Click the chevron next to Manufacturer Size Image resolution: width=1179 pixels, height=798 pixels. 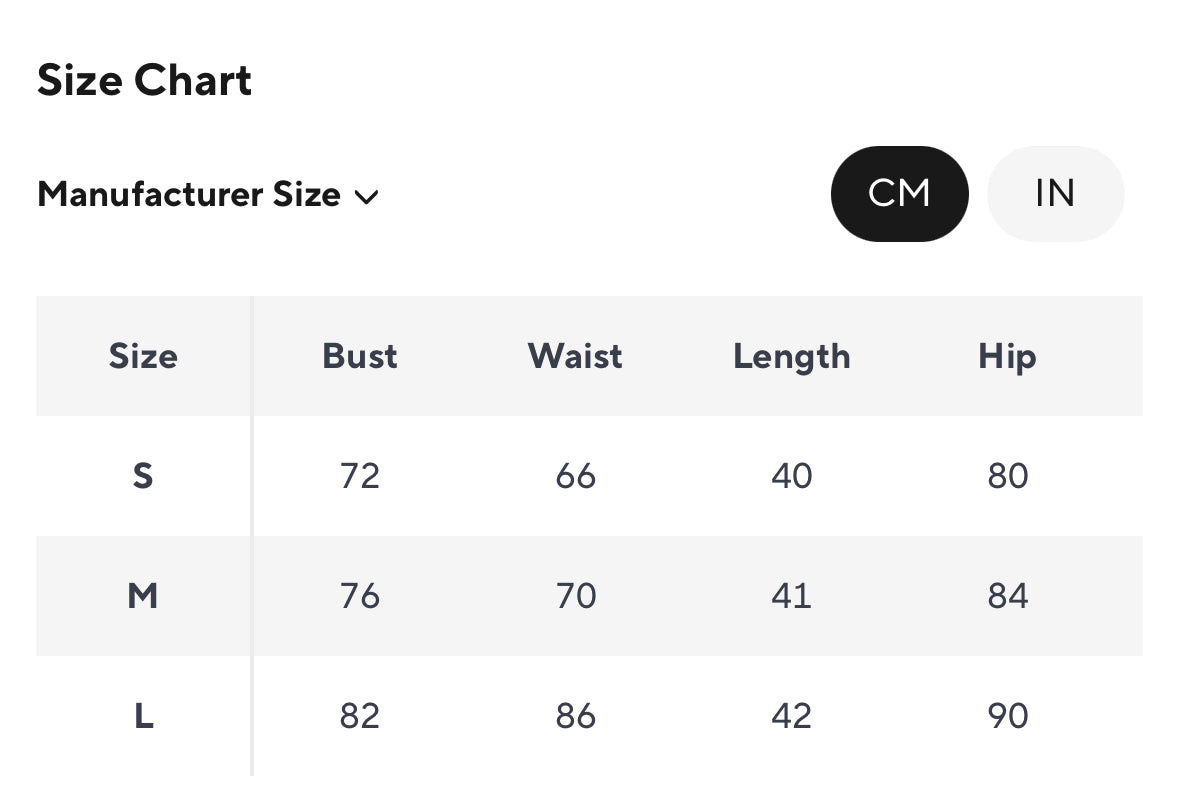tap(366, 197)
